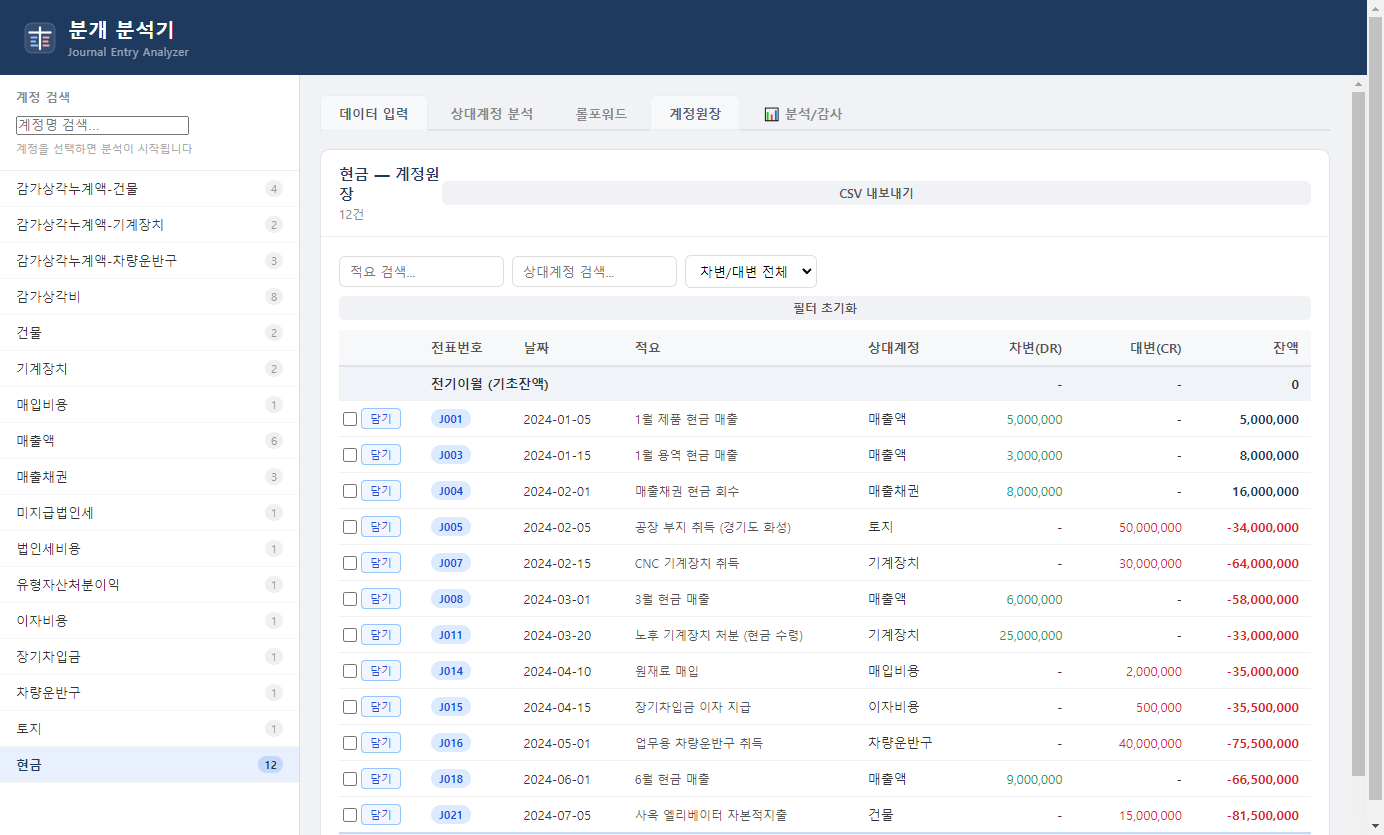
Task: Check the checkbox for entry J008
Action: click(350, 599)
